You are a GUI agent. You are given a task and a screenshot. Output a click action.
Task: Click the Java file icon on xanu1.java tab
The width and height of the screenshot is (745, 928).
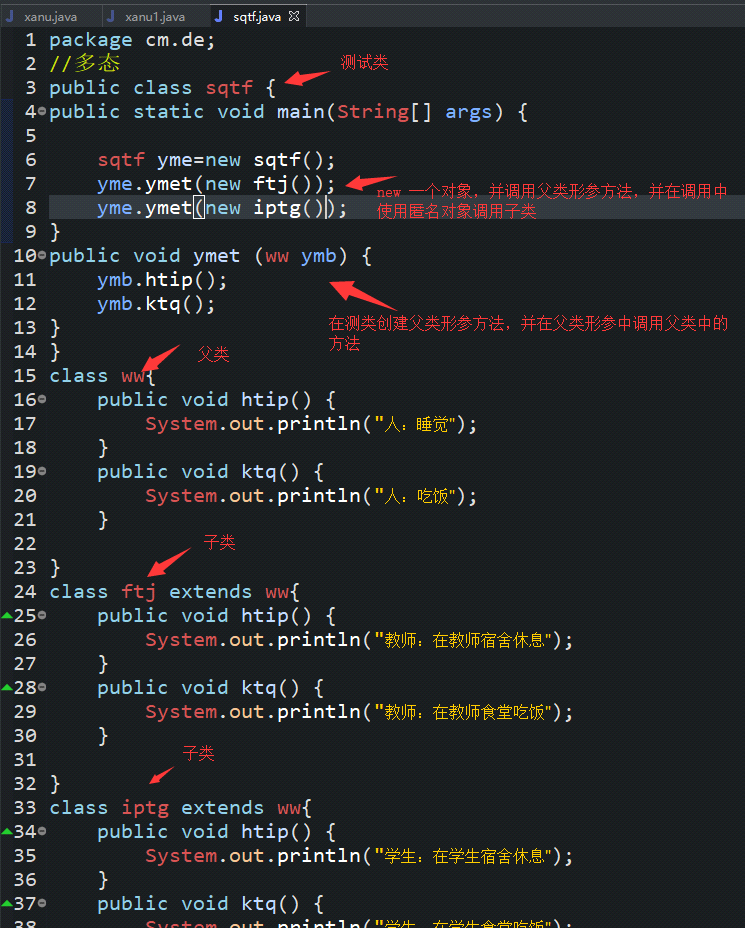(x=111, y=17)
